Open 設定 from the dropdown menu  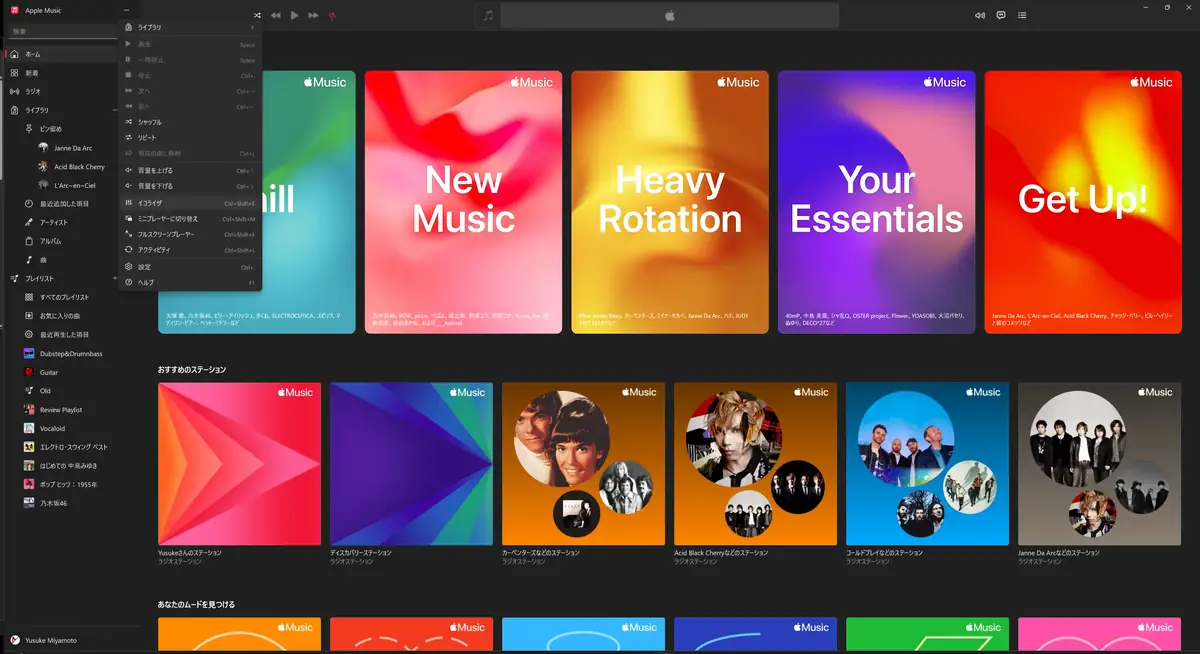(x=189, y=267)
